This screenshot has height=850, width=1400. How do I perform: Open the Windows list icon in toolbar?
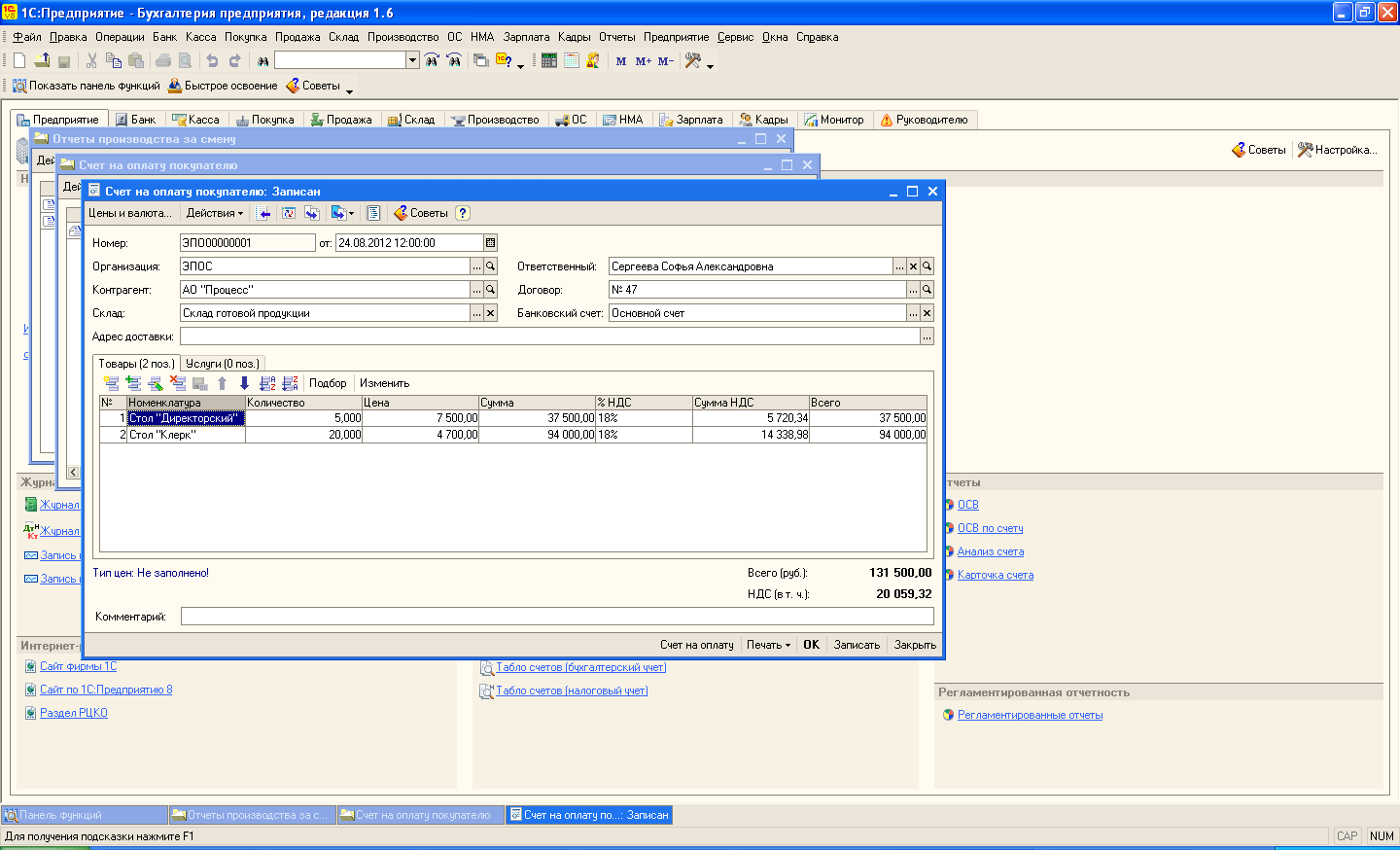pos(481,60)
